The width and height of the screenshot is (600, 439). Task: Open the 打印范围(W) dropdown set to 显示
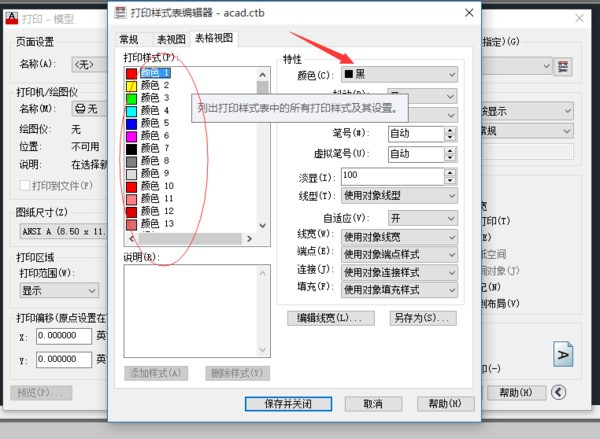pyautogui.click(x=59, y=290)
